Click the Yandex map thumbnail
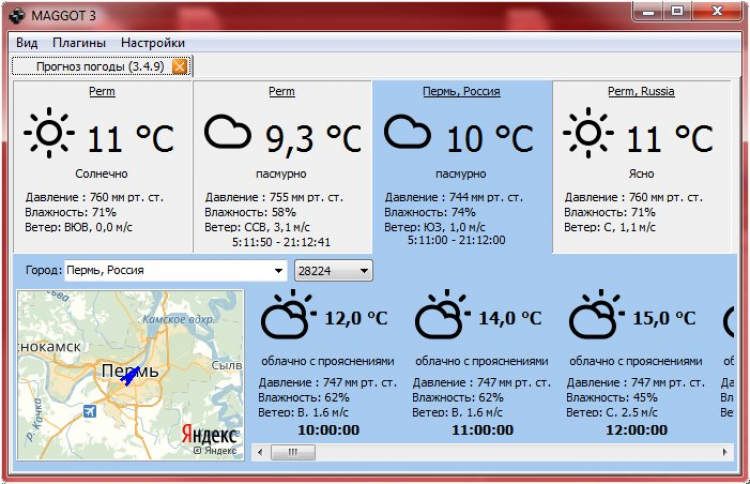 pos(131,375)
